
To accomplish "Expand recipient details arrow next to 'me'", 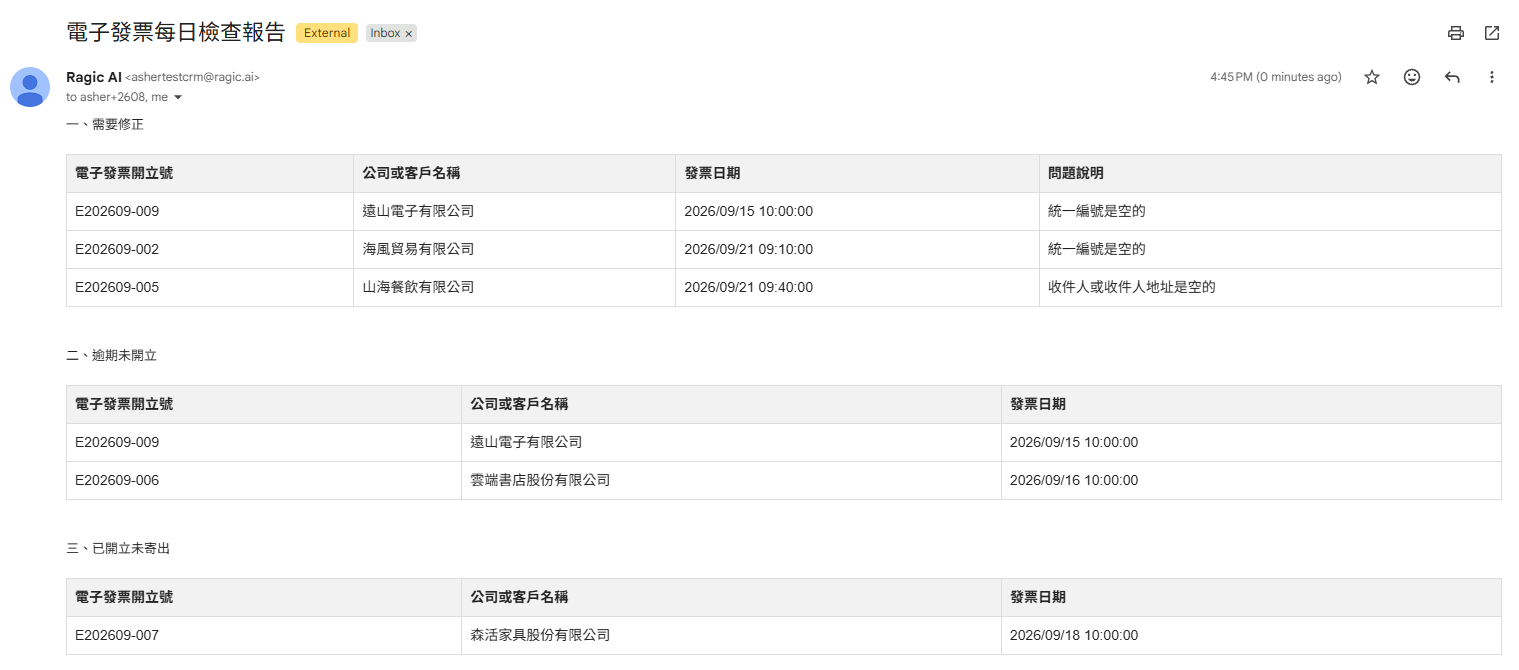I will pos(178,97).
